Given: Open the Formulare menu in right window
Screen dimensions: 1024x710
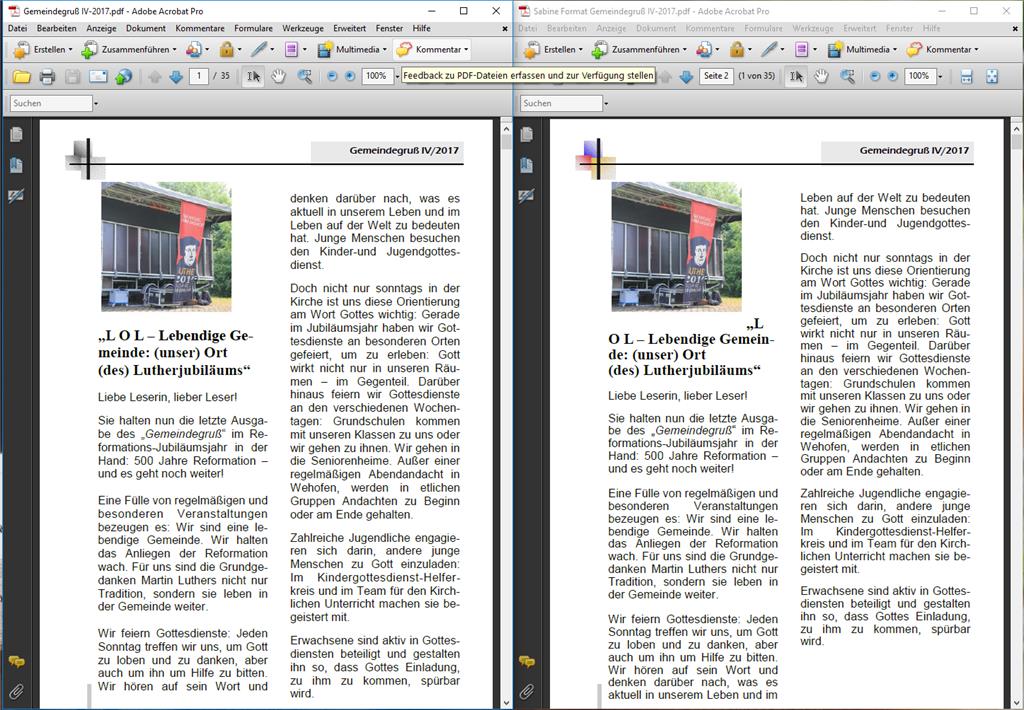Looking at the screenshot, I should (x=763, y=28).
